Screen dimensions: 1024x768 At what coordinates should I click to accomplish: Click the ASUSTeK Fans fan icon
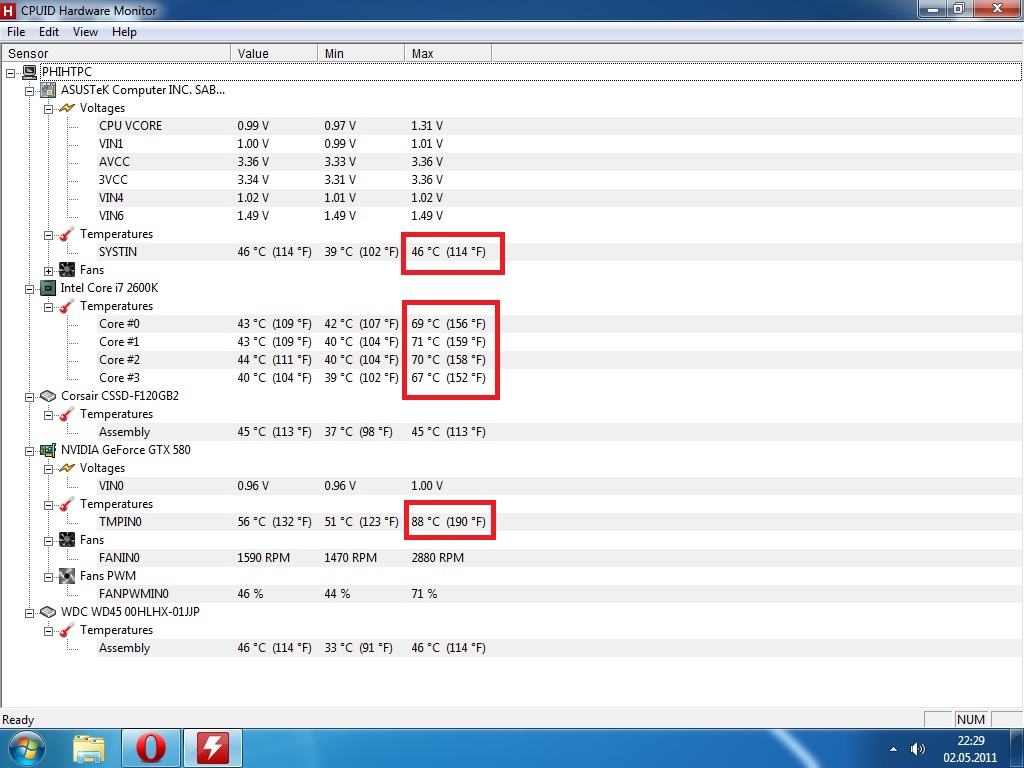tap(67, 270)
